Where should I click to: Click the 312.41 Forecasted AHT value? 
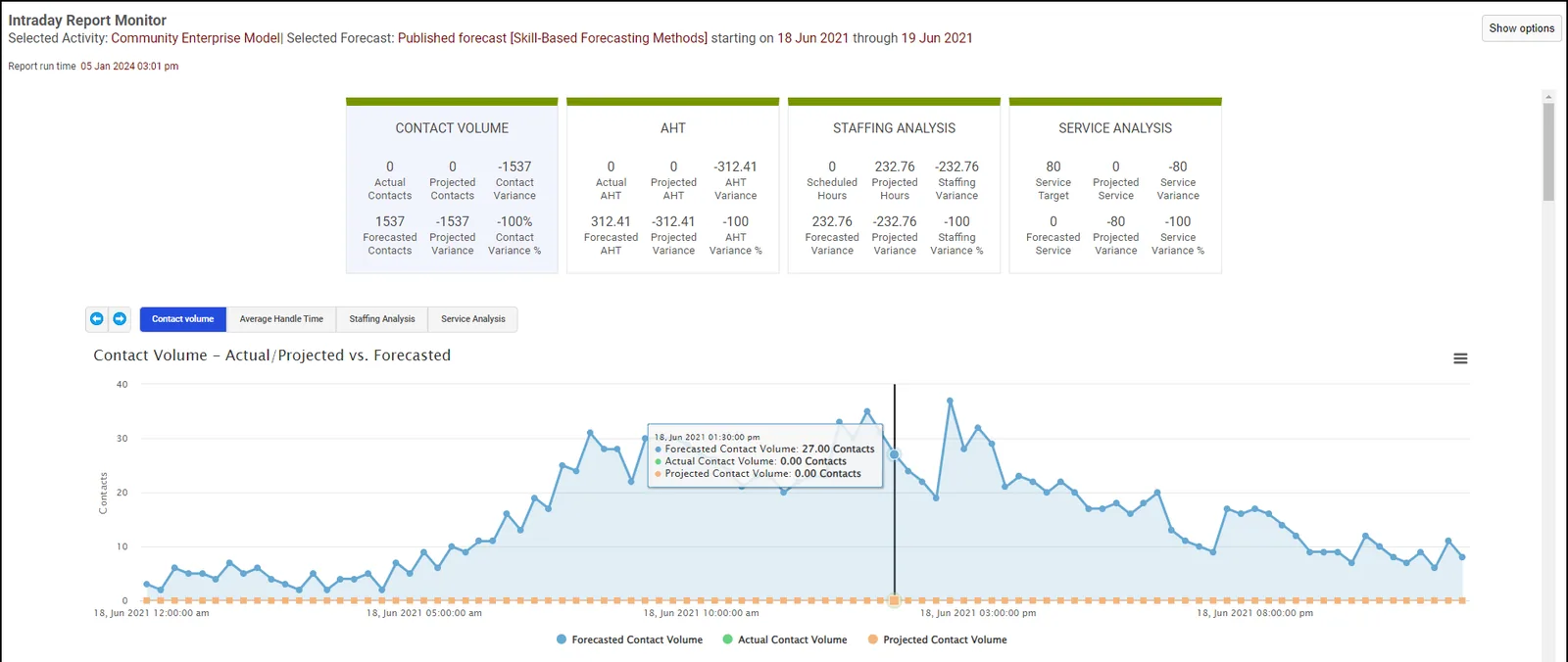[611, 221]
